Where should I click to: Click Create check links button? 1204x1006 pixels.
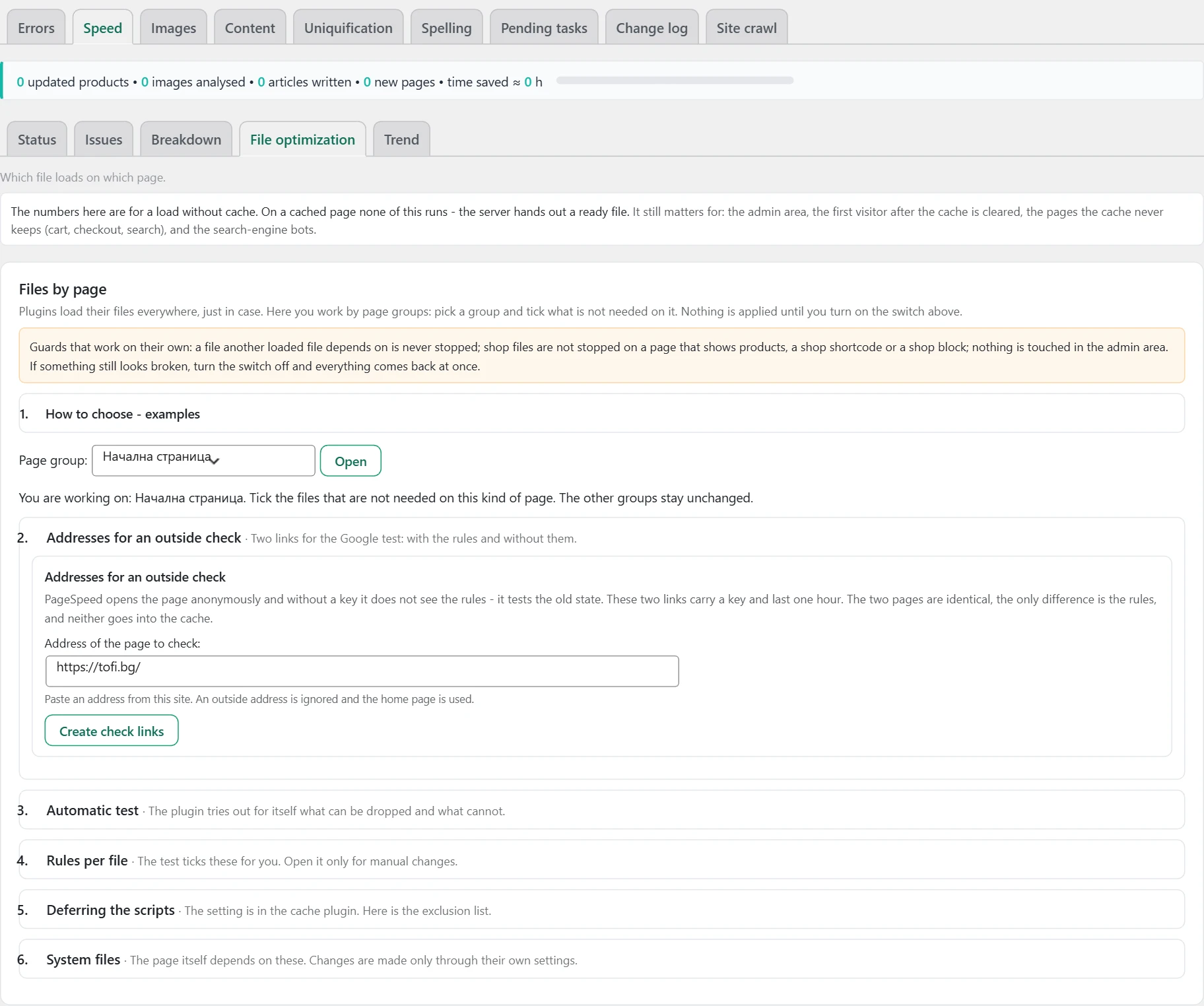112,731
